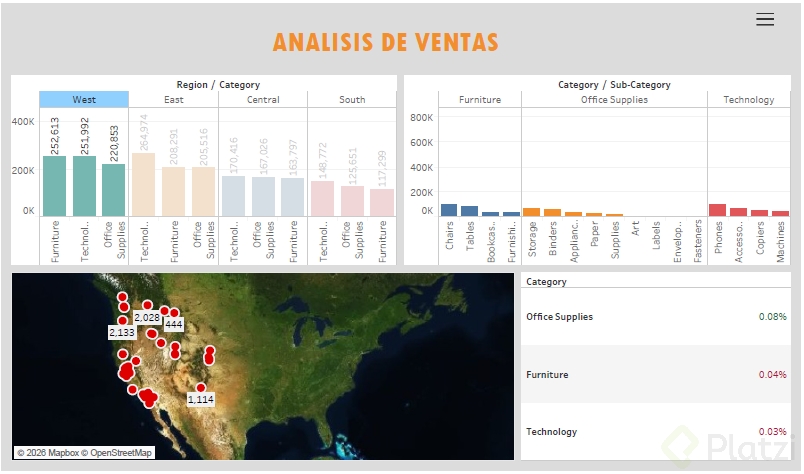Click the Category table header
This screenshot has width=804, height=474.
point(546,282)
